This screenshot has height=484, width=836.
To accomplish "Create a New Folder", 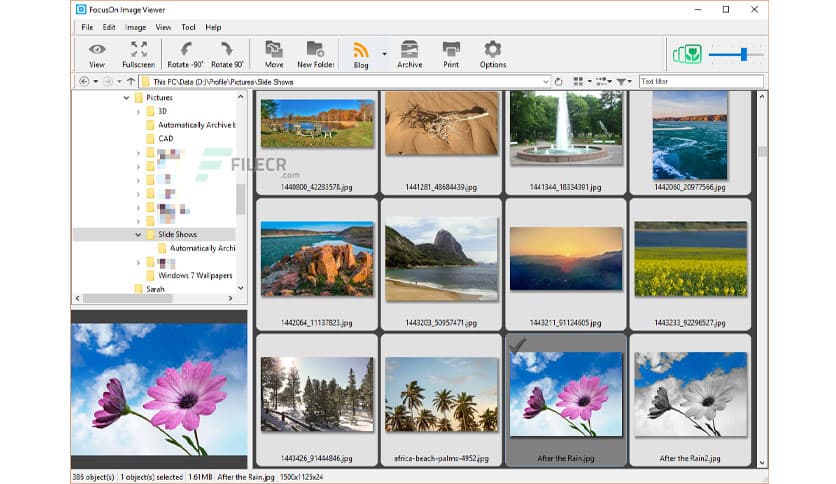I will (x=316, y=54).
